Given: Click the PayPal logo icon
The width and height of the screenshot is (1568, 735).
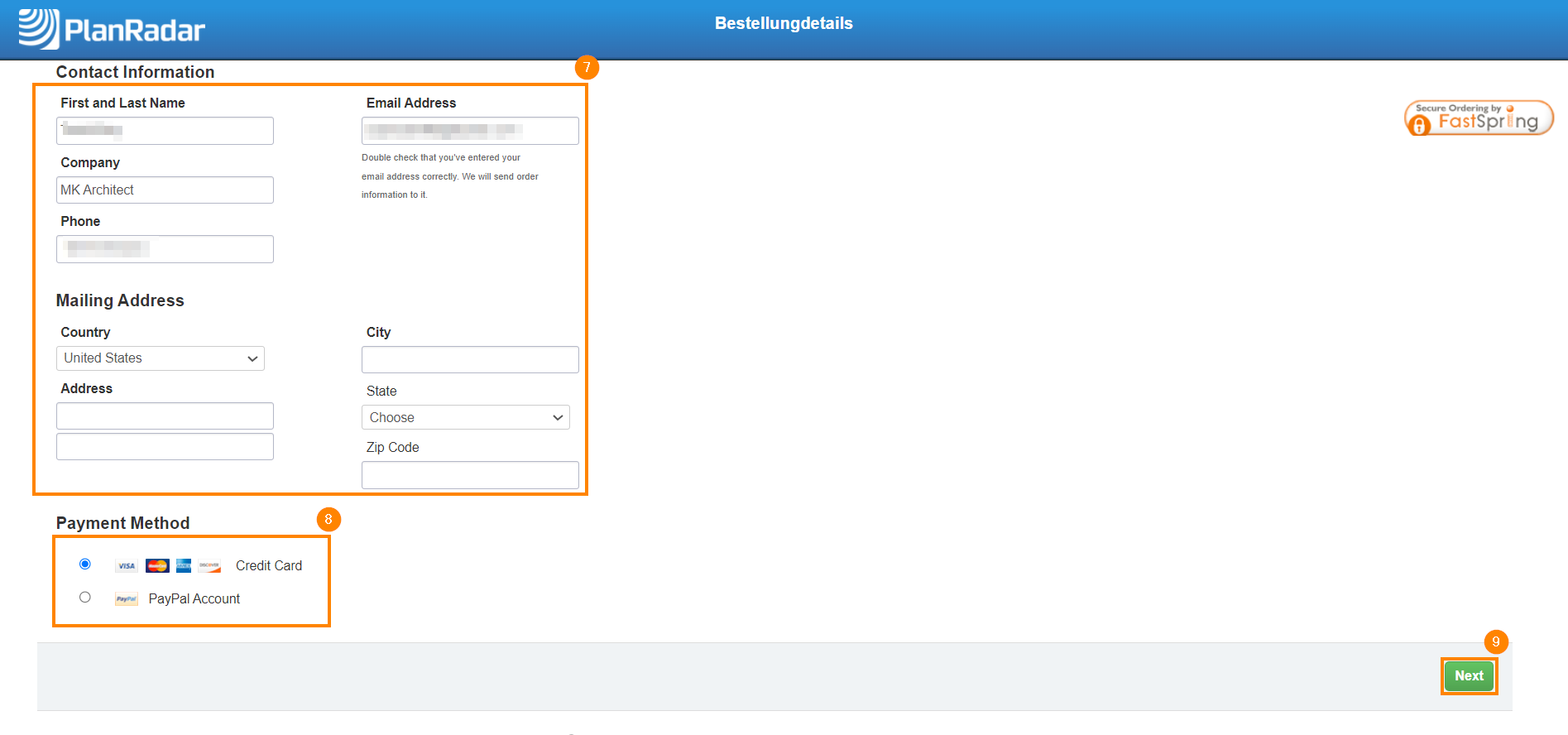Looking at the screenshot, I should [x=126, y=599].
